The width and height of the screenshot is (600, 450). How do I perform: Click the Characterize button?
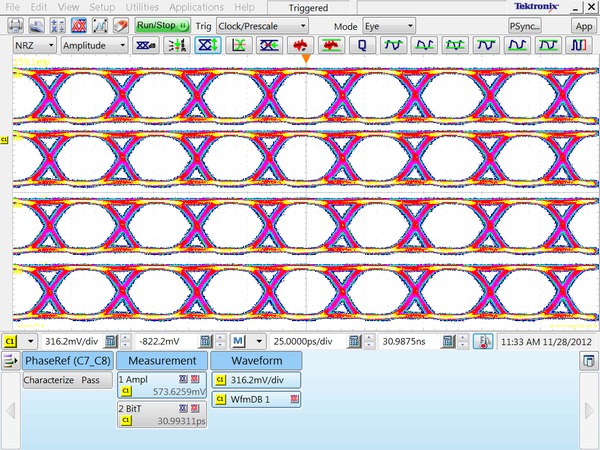point(49,380)
